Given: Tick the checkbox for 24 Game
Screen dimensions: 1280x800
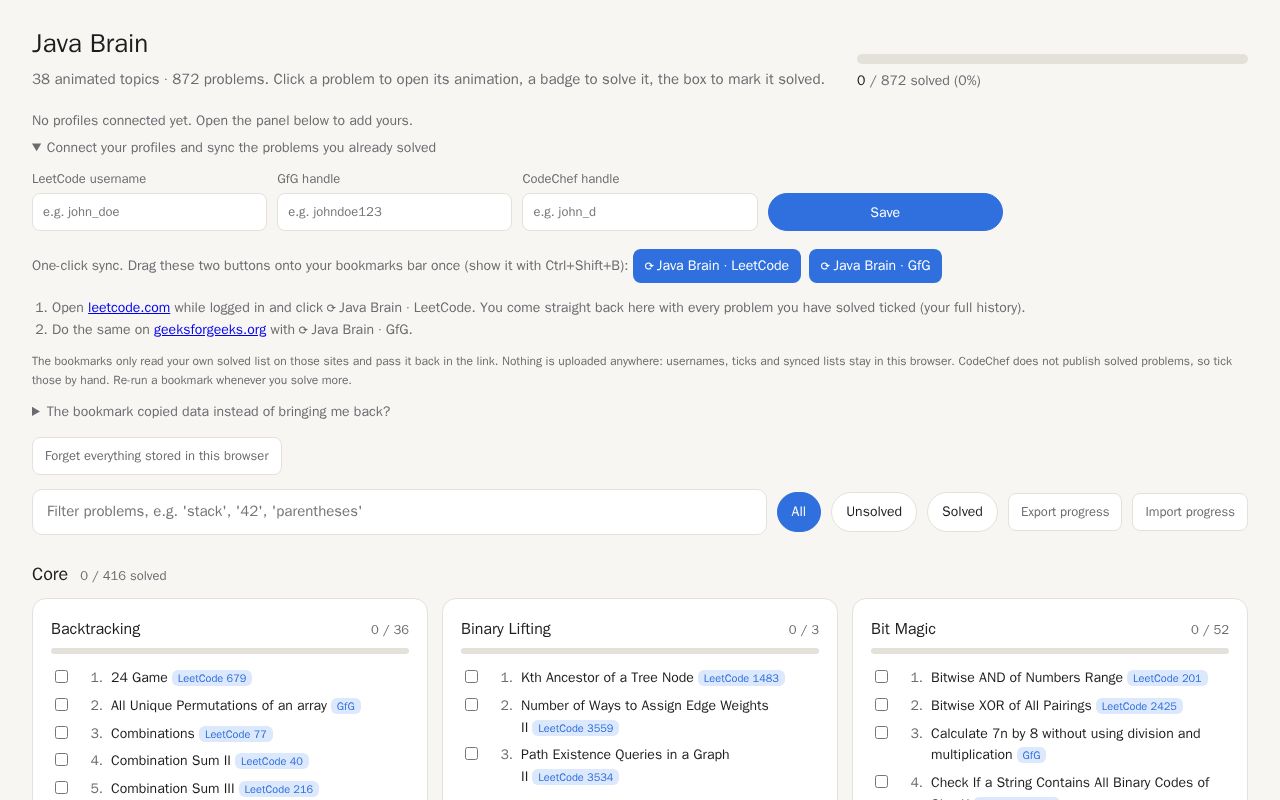Looking at the screenshot, I should point(61,677).
